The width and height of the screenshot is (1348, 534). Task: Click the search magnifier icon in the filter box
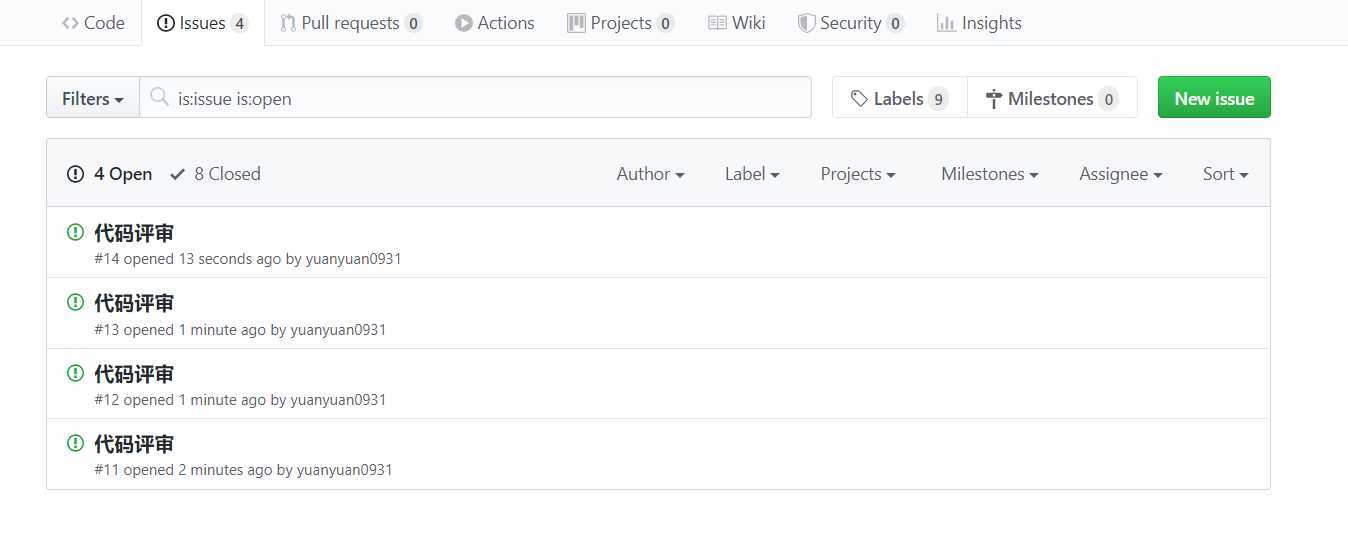pos(158,97)
